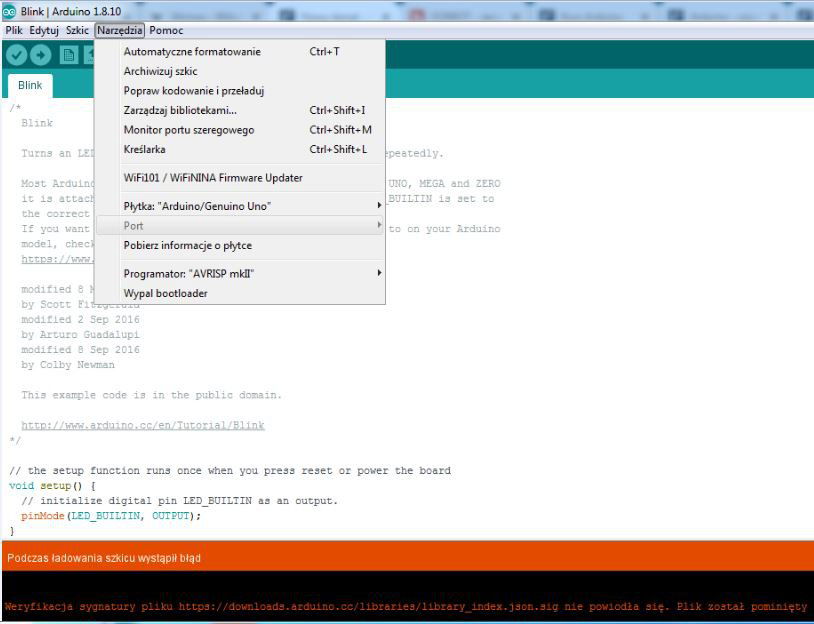
Task: Close the open Narzędzia menu
Action: [119, 30]
